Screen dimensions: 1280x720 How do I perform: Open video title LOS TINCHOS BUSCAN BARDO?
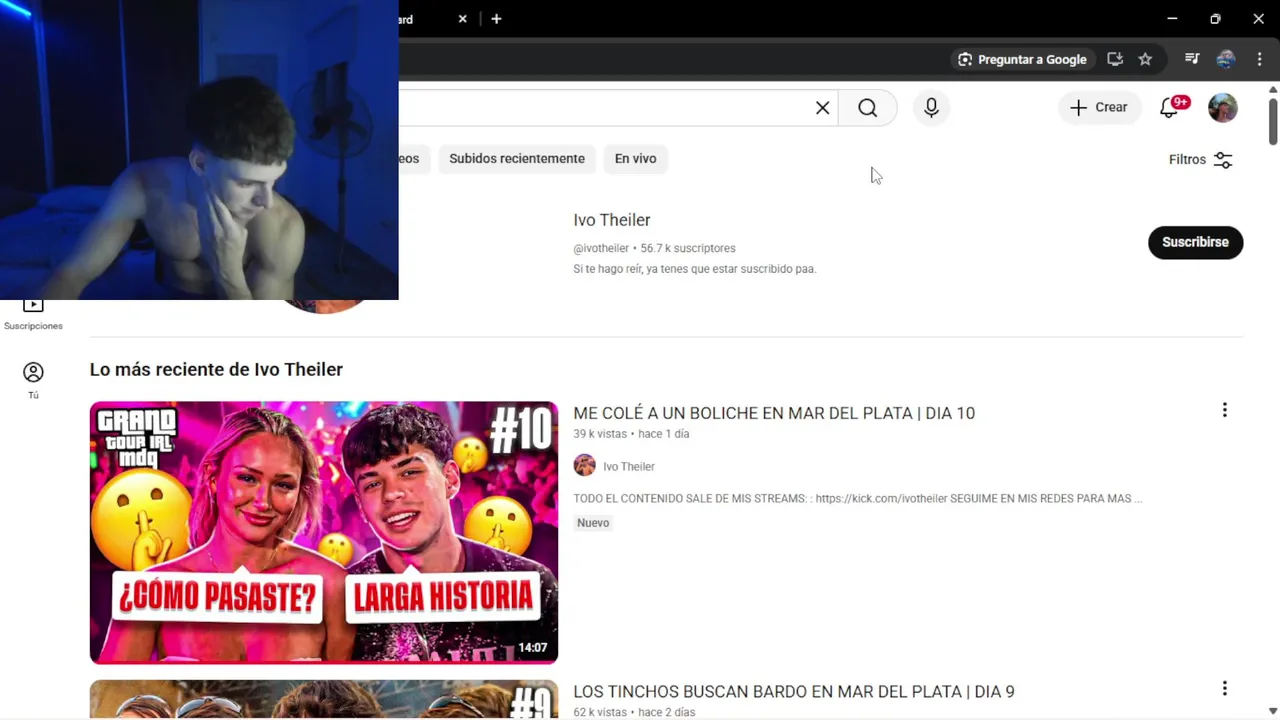(794, 692)
